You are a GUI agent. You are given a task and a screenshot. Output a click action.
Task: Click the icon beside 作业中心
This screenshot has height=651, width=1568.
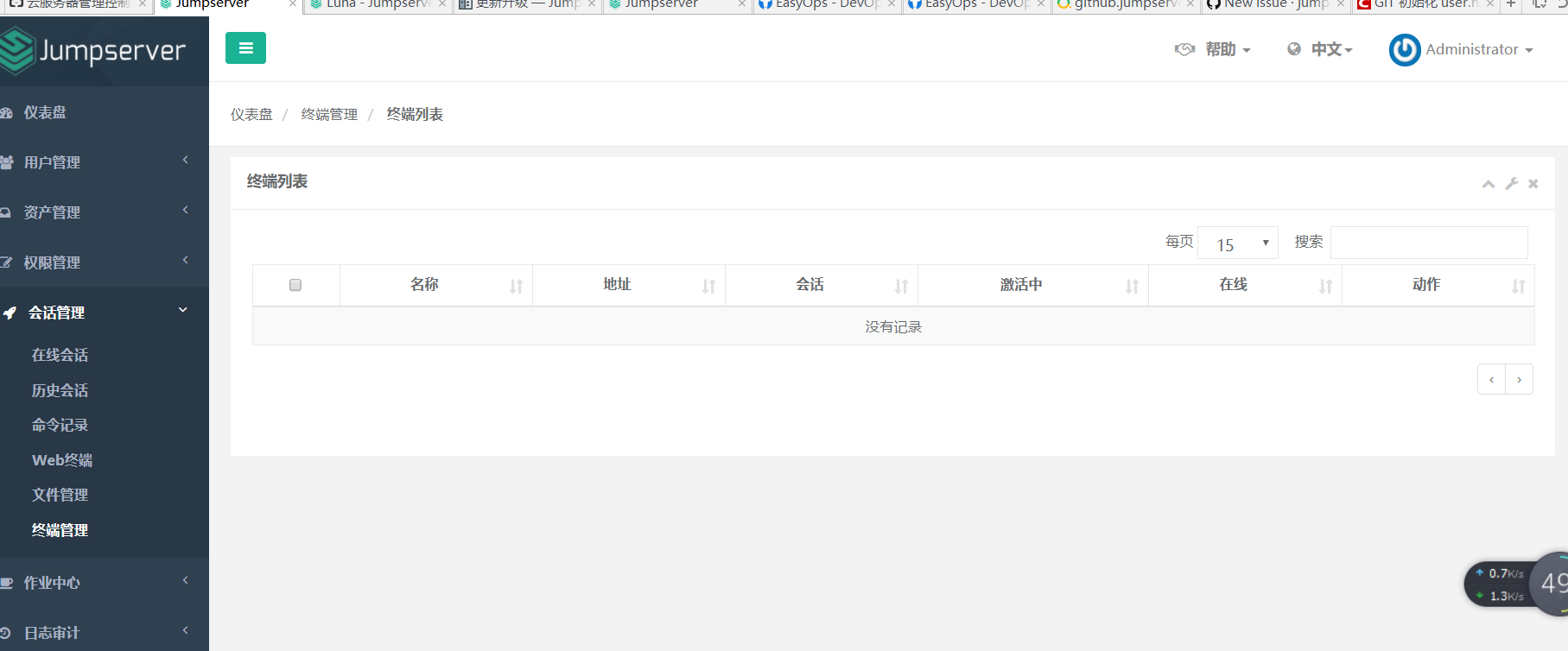coord(6,583)
